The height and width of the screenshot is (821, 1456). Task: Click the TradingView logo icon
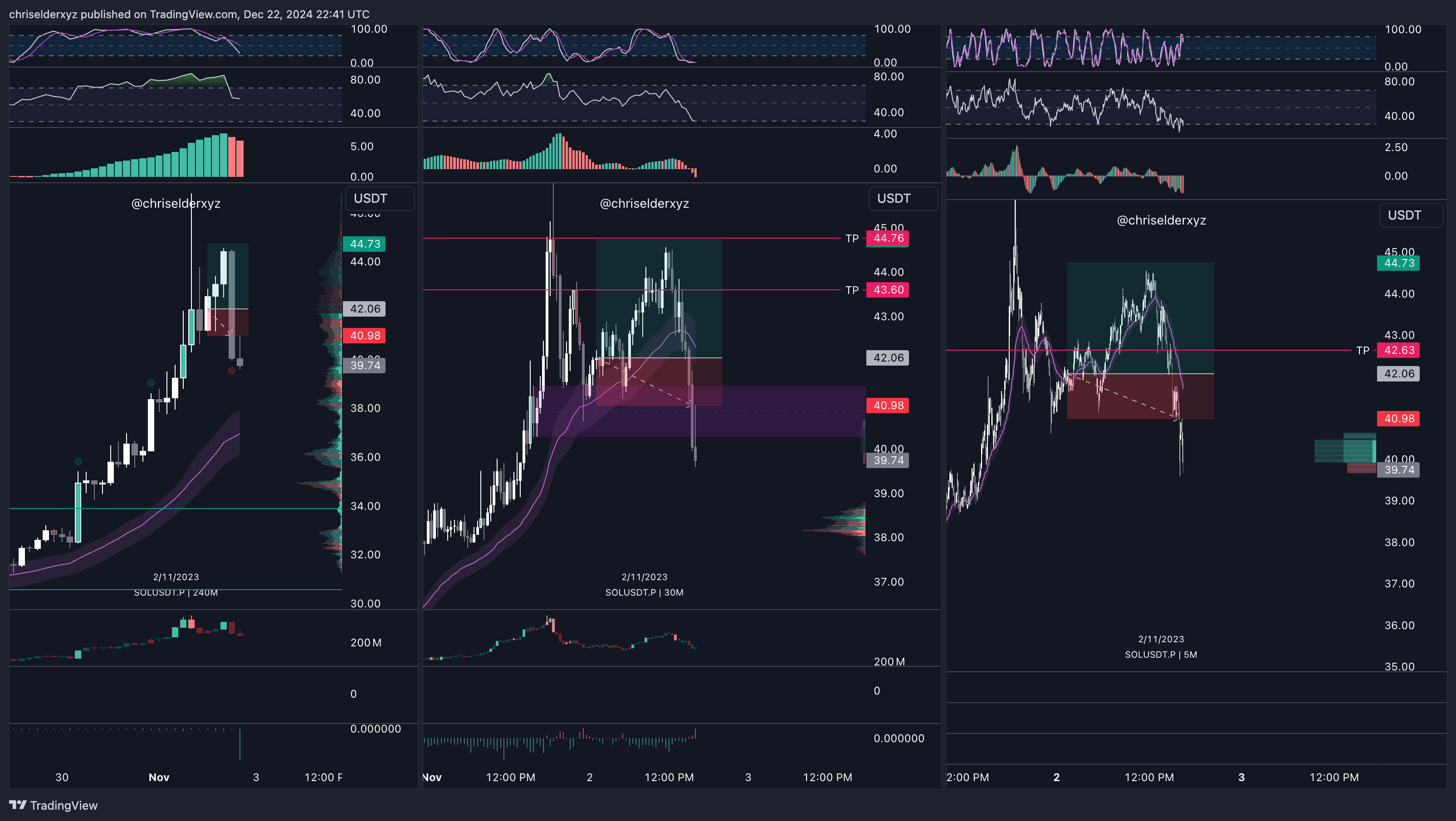[x=18, y=805]
